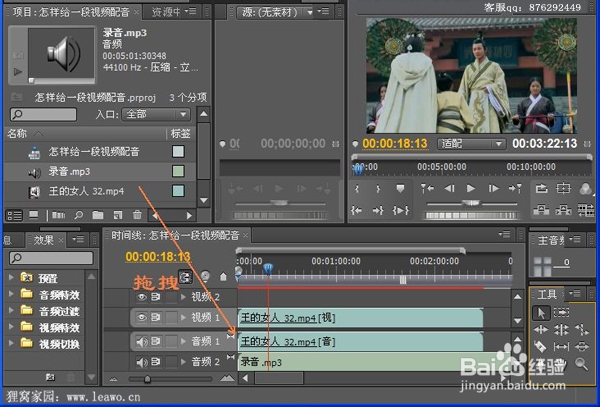Open Output color channels icon in program monitor

click(585, 188)
